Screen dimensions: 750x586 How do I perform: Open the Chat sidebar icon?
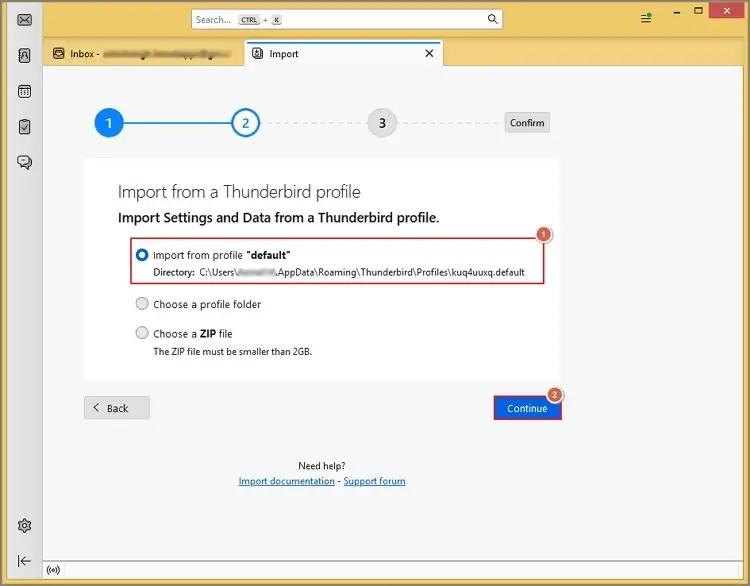tap(24, 163)
